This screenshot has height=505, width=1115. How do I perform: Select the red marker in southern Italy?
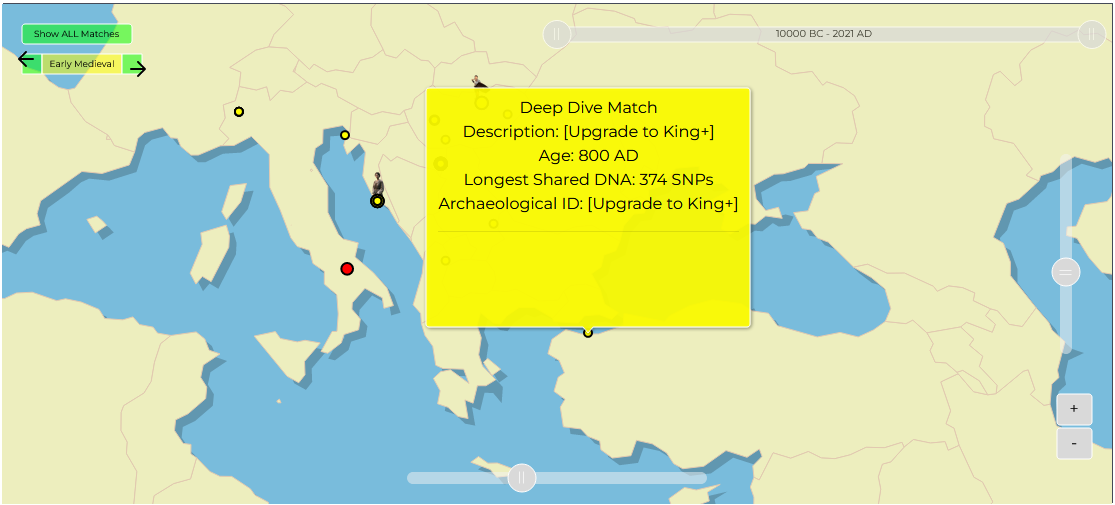pos(347,269)
